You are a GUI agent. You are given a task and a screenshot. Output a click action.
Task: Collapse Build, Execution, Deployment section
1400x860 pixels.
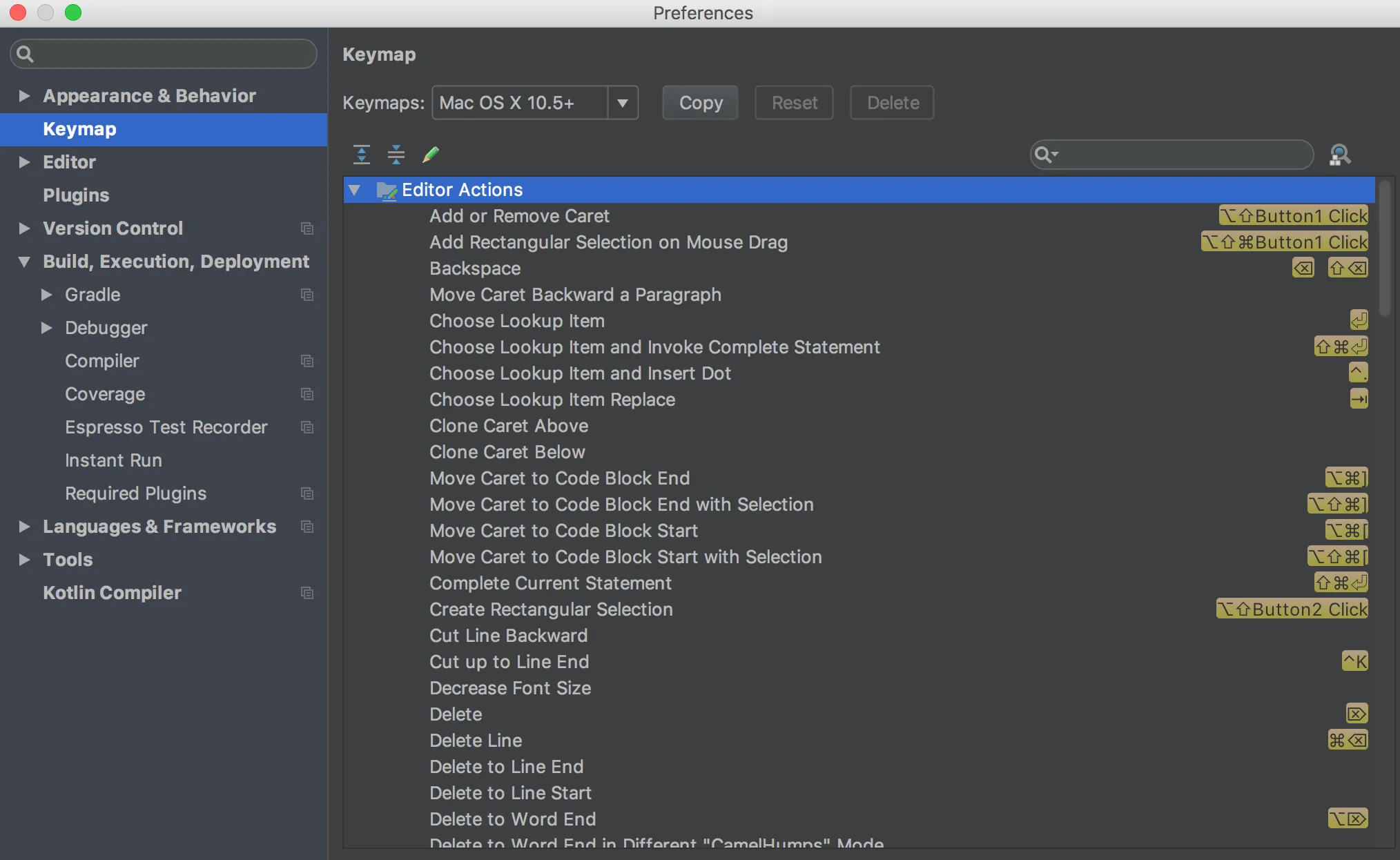pyautogui.click(x=24, y=262)
